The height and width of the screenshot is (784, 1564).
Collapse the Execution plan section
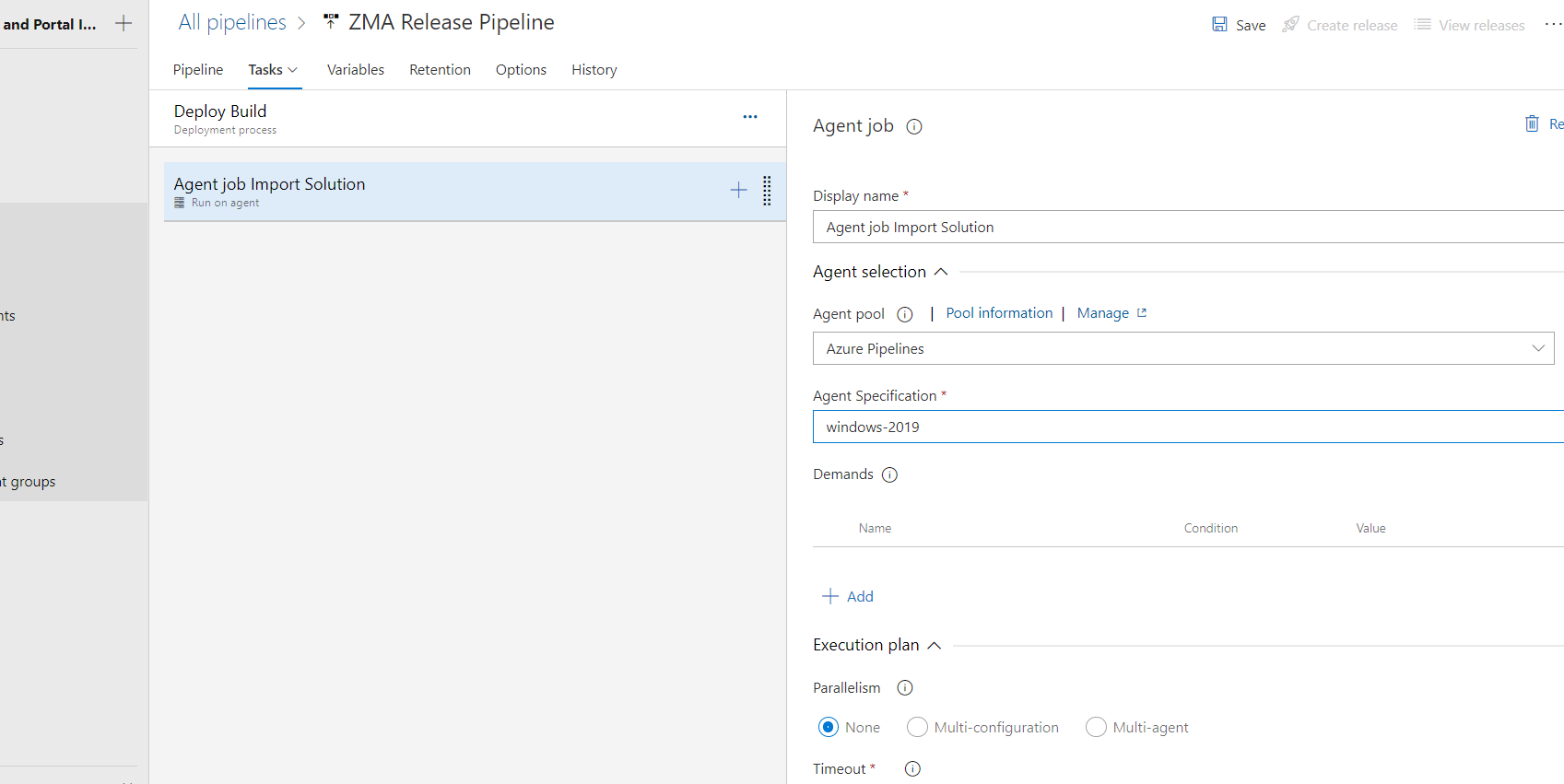pyautogui.click(x=934, y=646)
